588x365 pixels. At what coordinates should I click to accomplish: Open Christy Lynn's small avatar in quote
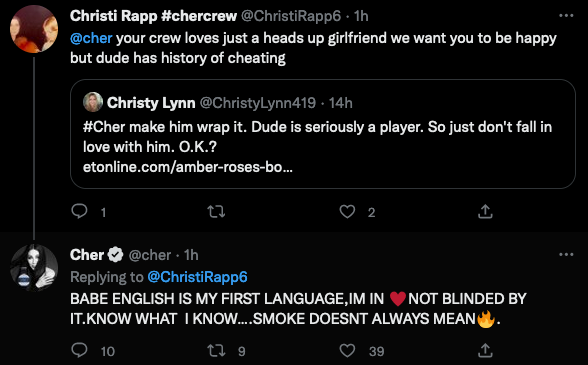coord(93,102)
